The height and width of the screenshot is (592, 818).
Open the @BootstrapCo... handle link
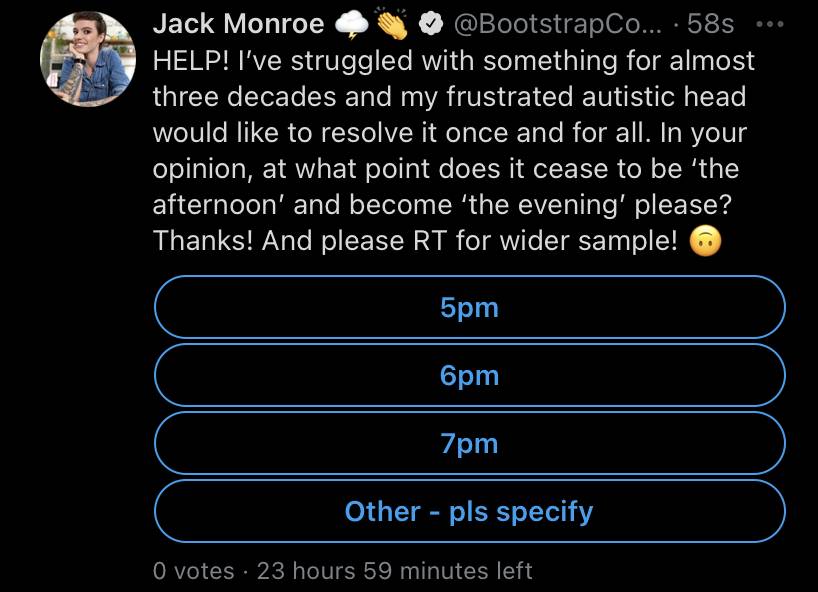tap(558, 25)
